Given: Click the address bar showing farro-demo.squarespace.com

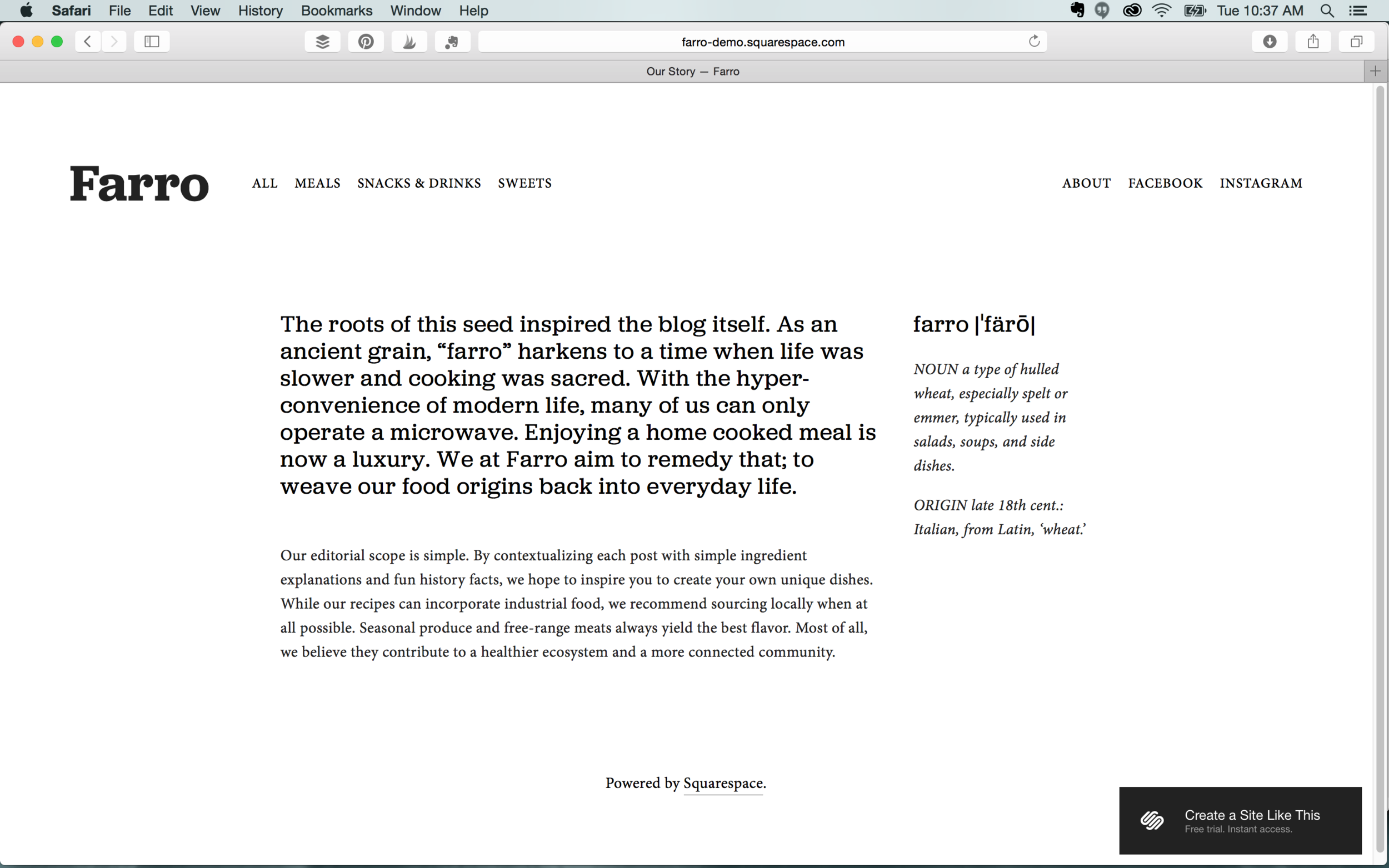Looking at the screenshot, I should pyautogui.click(x=762, y=41).
